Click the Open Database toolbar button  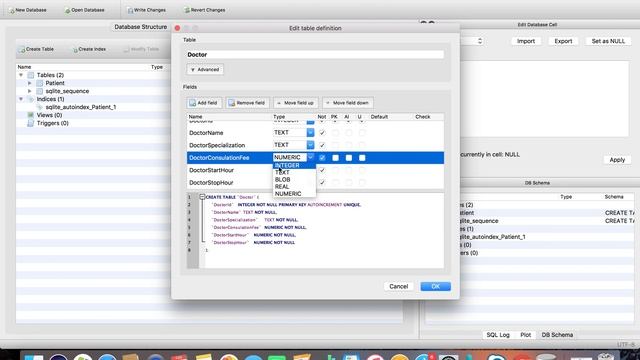point(84,10)
